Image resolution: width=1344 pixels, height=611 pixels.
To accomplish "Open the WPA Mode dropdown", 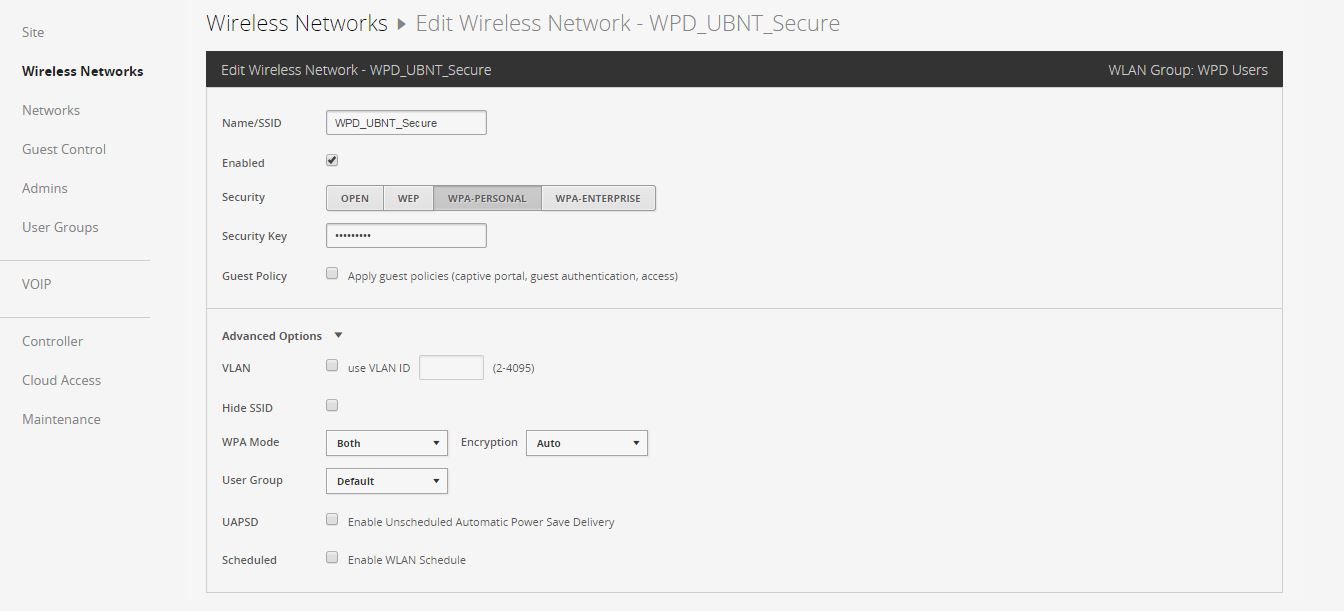I will tap(386, 443).
